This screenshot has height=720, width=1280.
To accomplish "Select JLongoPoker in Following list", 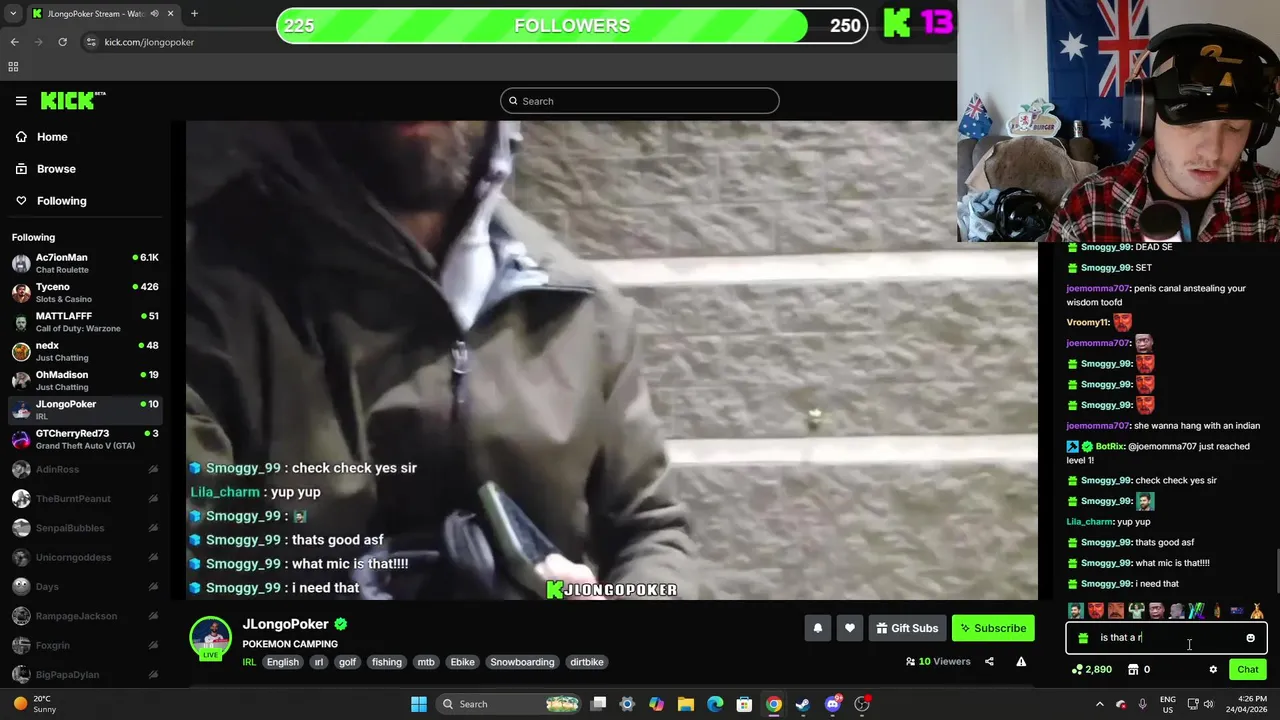I will tap(85, 410).
